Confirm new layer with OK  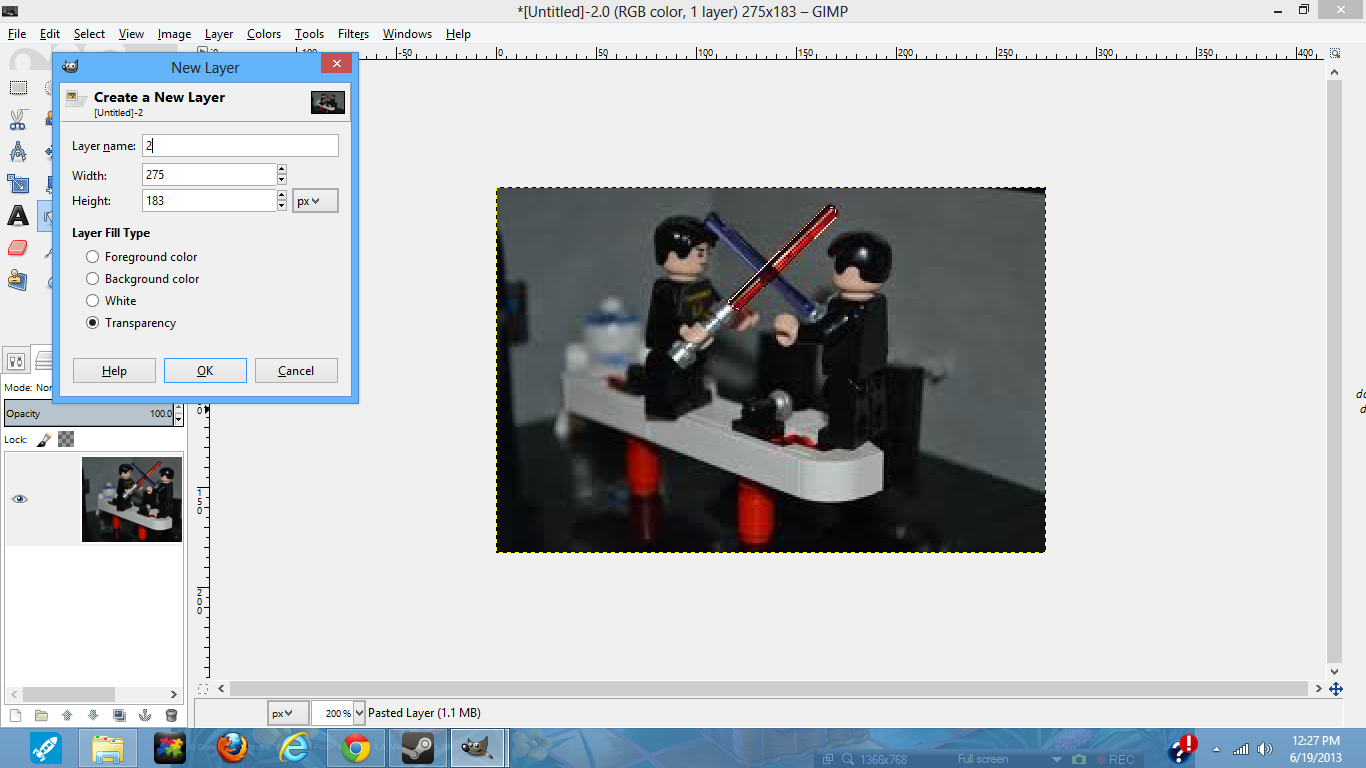point(205,371)
